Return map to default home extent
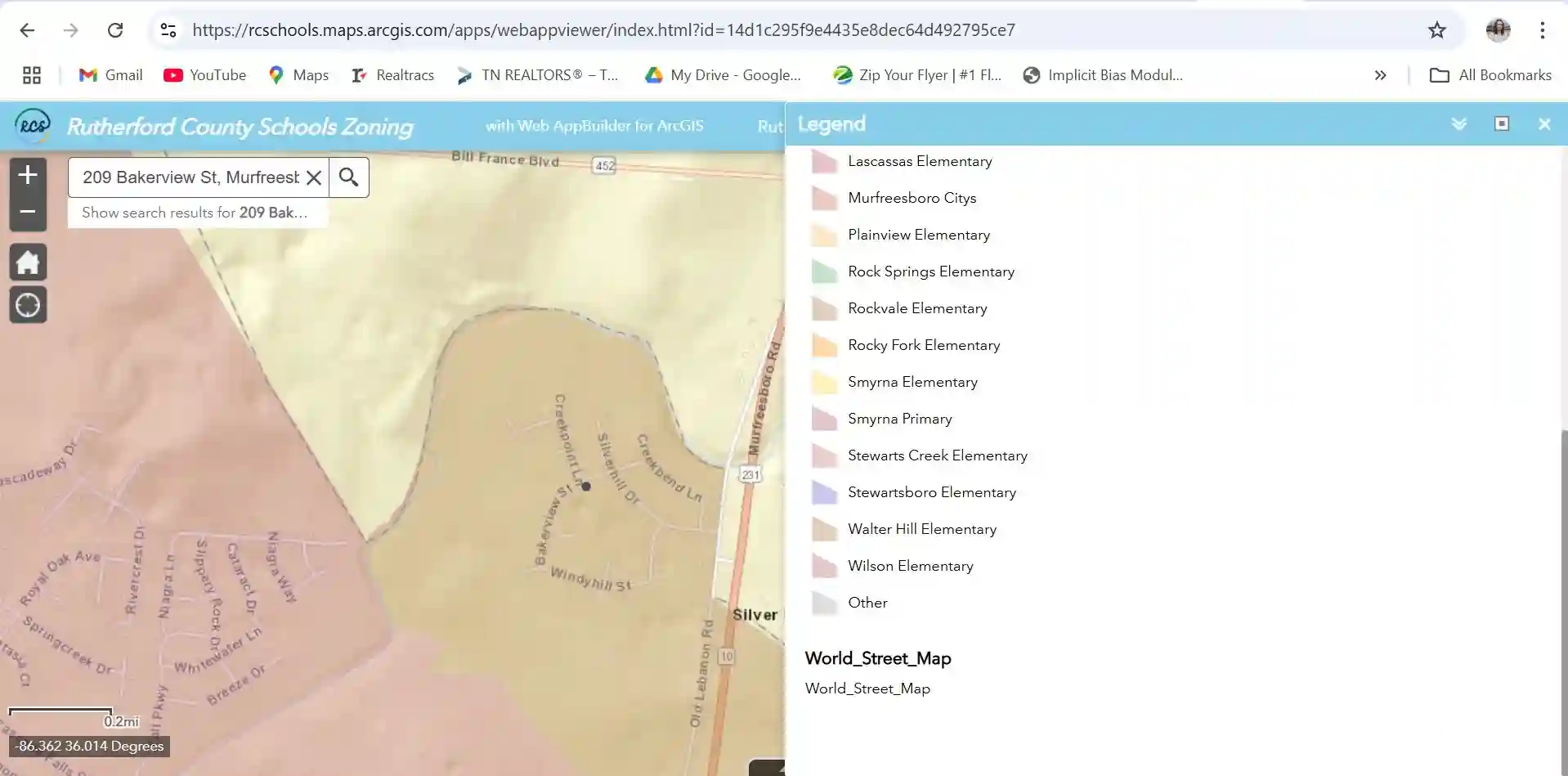 point(28,262)
